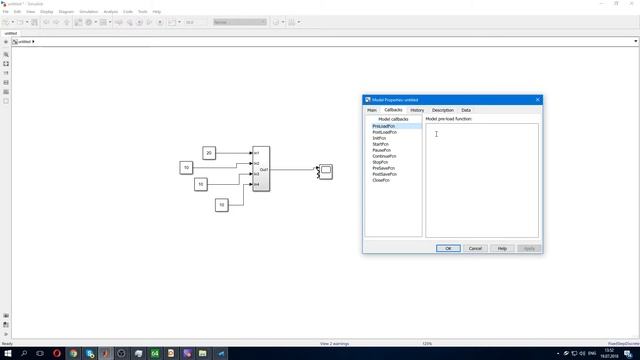The width and height of the screenshot is (640, 360).
Task: Switch to Main tab in Model Properties
Action: (x=372, y=110)
